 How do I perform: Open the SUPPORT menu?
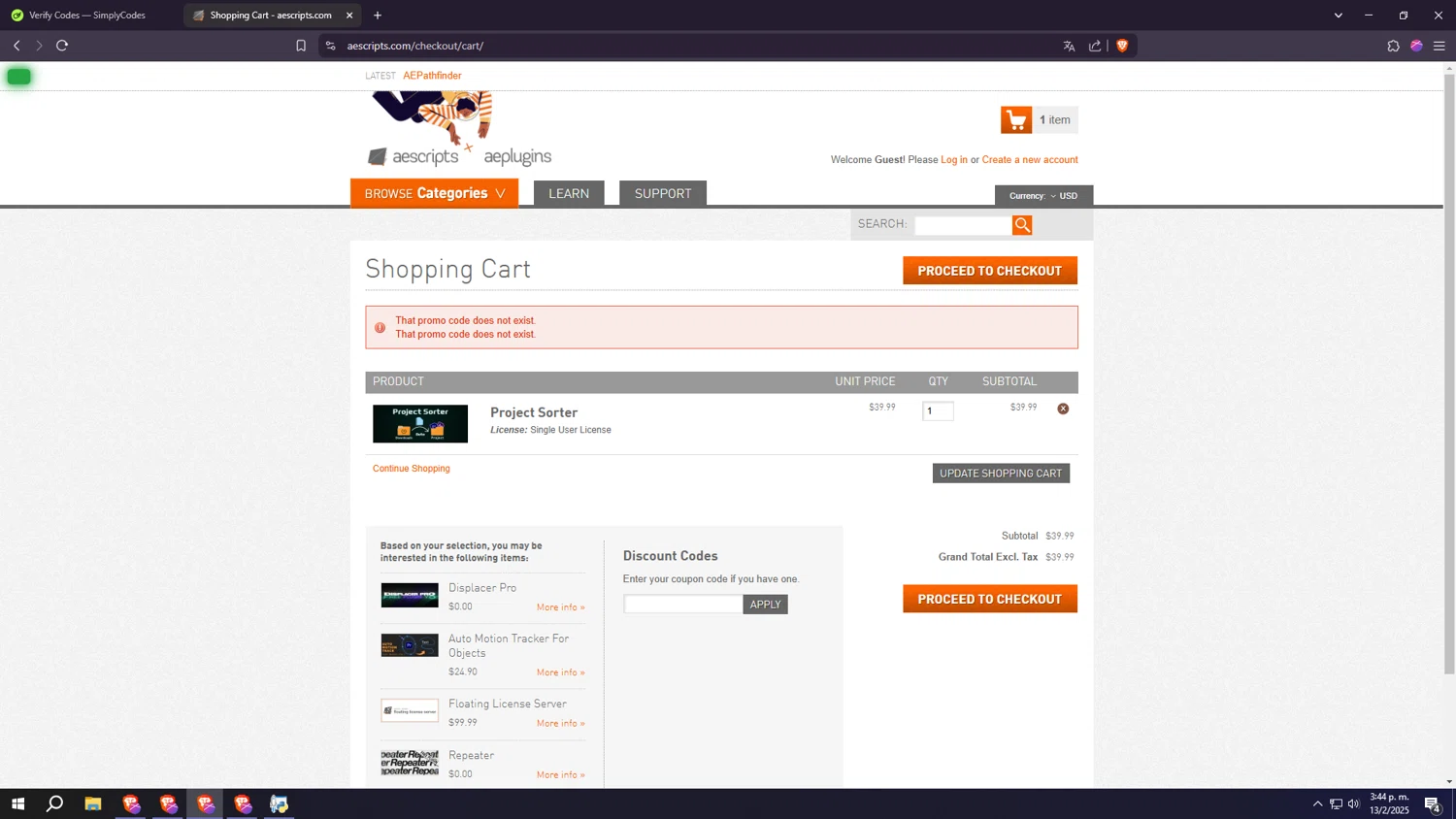click(x=663, y=193)
